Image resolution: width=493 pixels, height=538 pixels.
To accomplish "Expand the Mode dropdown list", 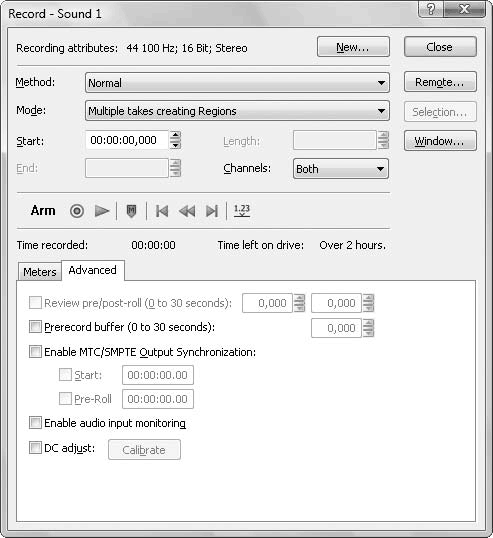I will click(237, 111).
